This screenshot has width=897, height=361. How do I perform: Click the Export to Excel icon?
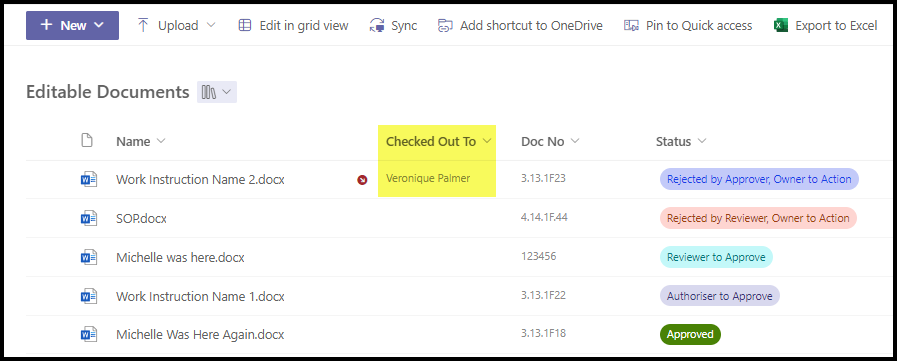click(781, 25)
